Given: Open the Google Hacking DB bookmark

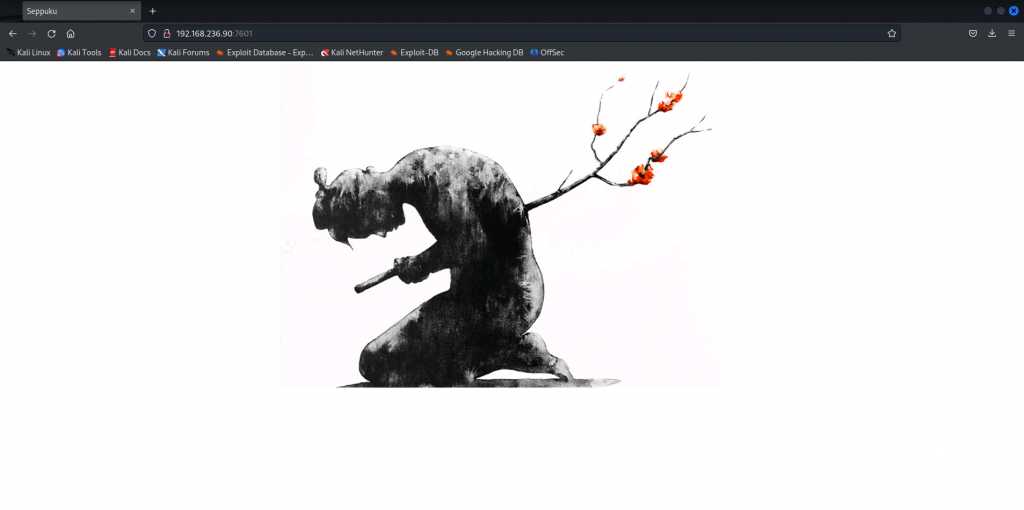Looking at the screenshot, I should point(484,52).
